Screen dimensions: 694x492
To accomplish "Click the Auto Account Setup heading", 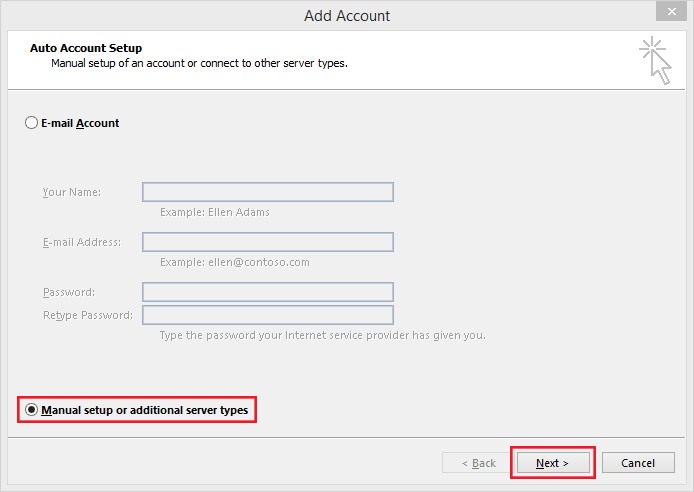I will click(x=86, y=48).
